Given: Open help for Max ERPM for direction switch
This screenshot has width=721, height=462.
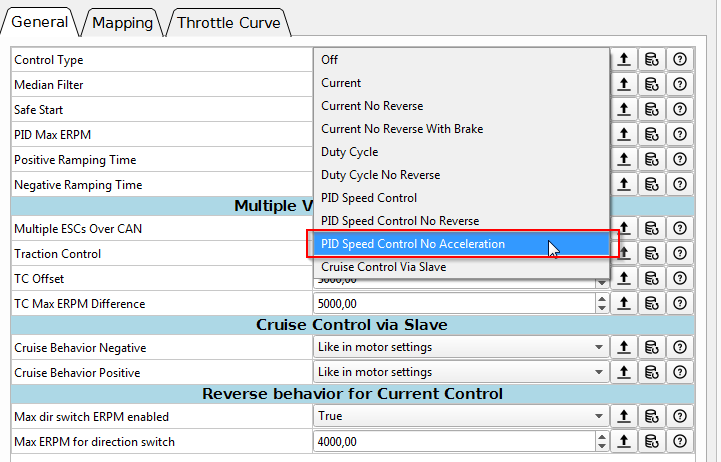Looking at the screenshot, I should pyautogui.click(x=680, y=441).
